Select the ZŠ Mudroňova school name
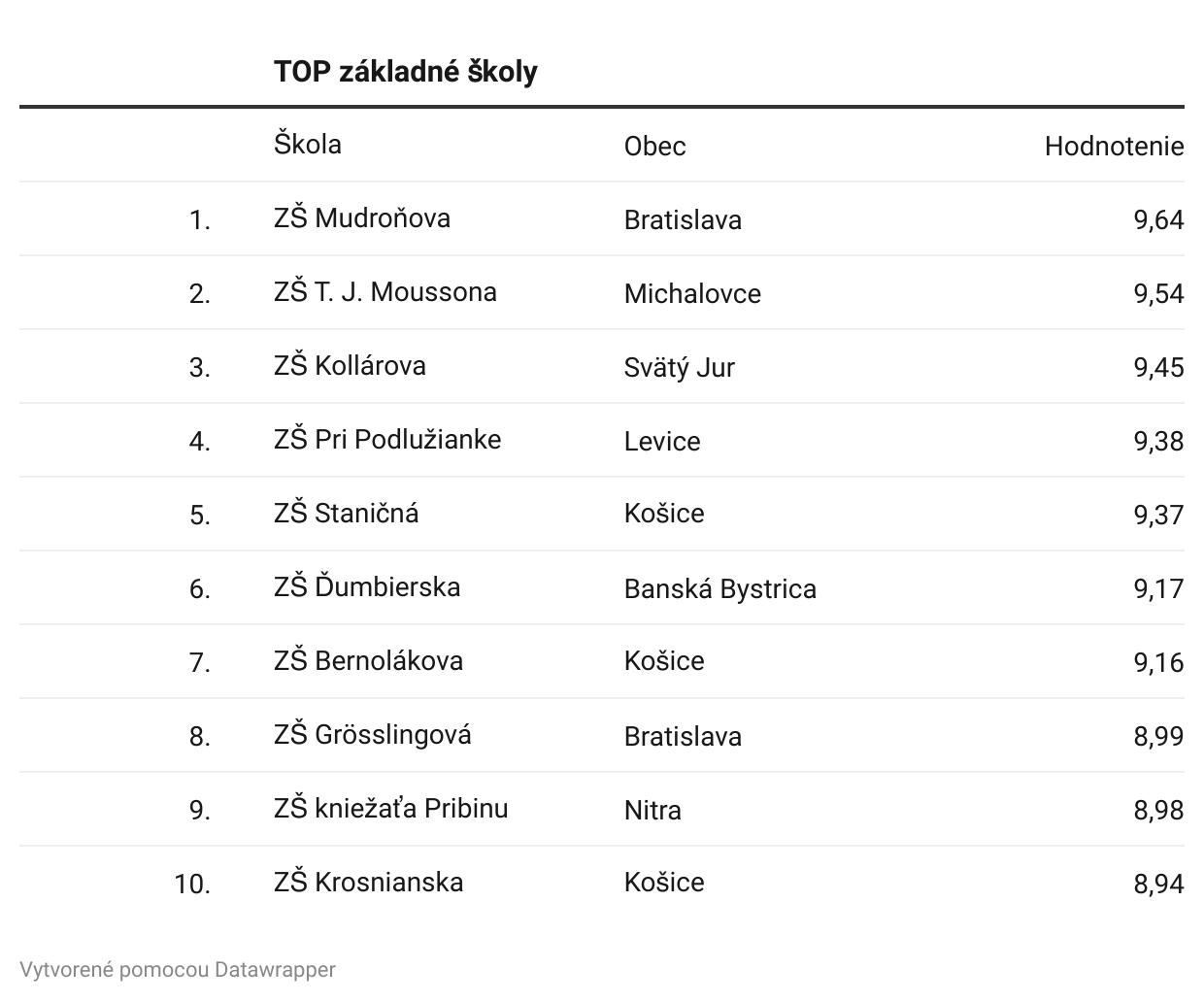The image size is (1204, 1002). click(362, 218)
